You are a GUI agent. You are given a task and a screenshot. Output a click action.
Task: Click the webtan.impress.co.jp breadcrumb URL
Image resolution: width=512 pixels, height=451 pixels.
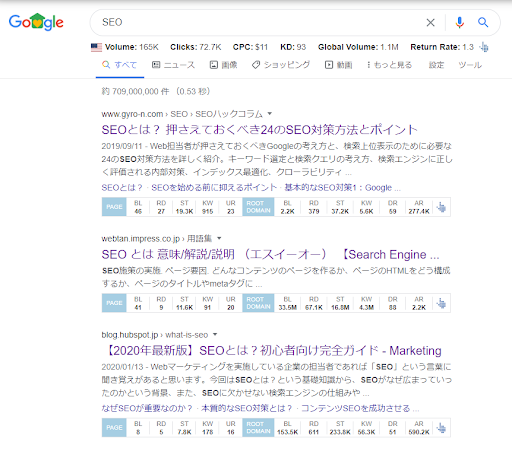141,238
